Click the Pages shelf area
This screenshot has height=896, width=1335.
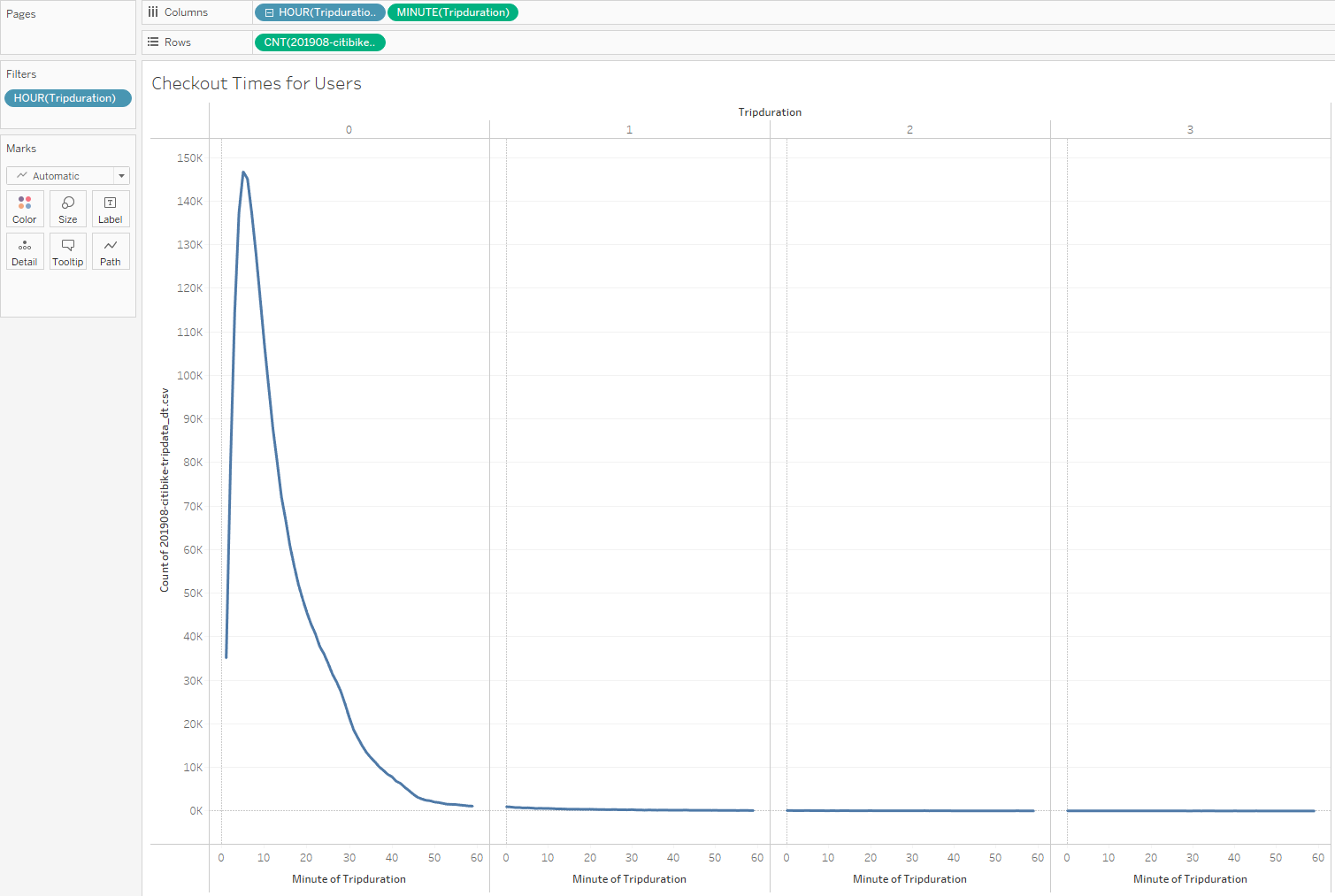coord(67,27)
